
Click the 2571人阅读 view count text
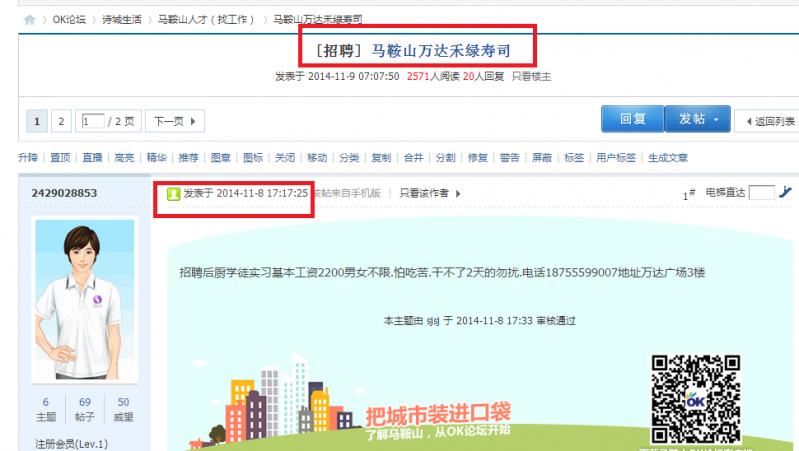tap(433, 76)
